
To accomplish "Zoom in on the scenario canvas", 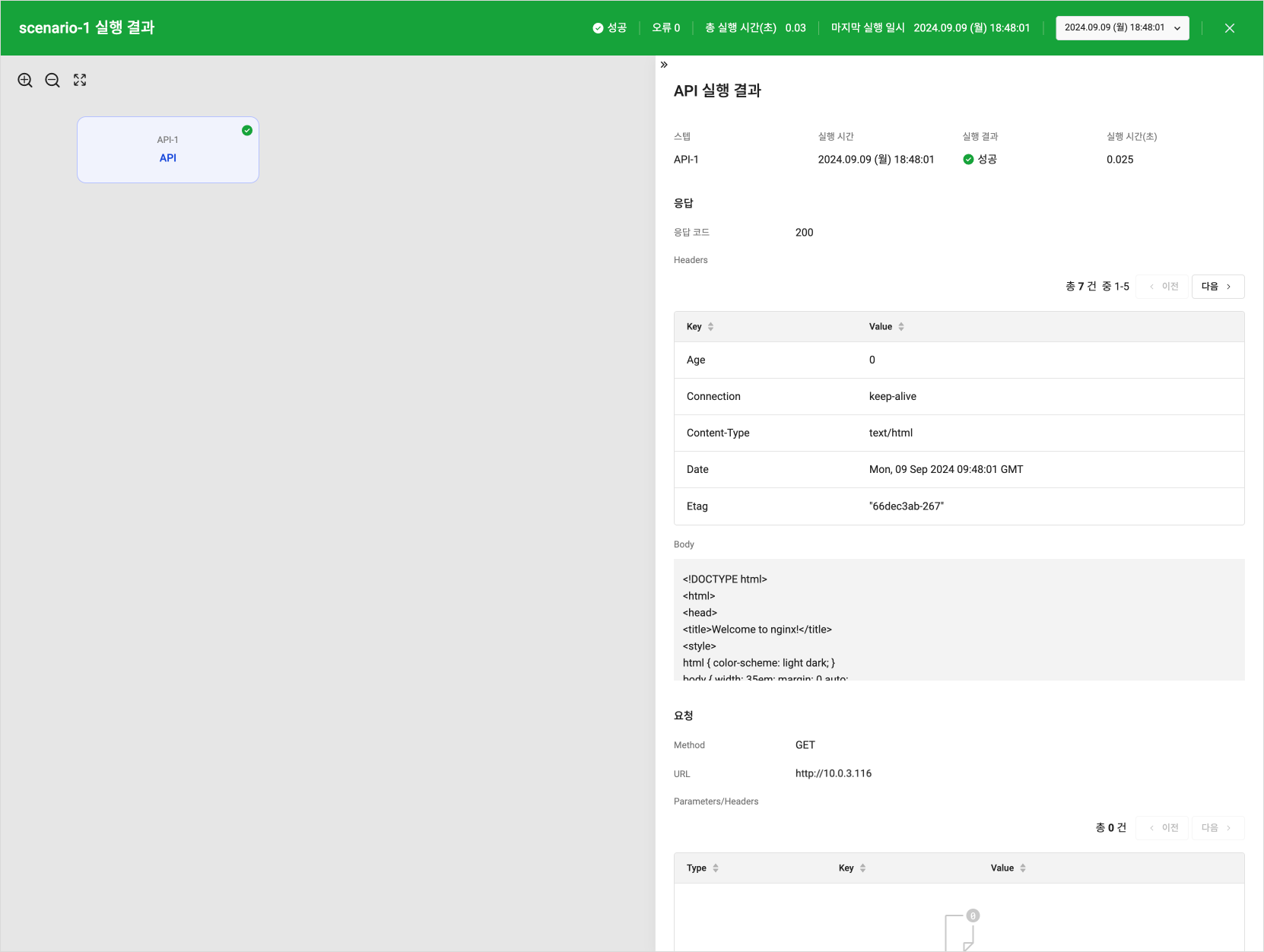I will [x=25, y=81].
